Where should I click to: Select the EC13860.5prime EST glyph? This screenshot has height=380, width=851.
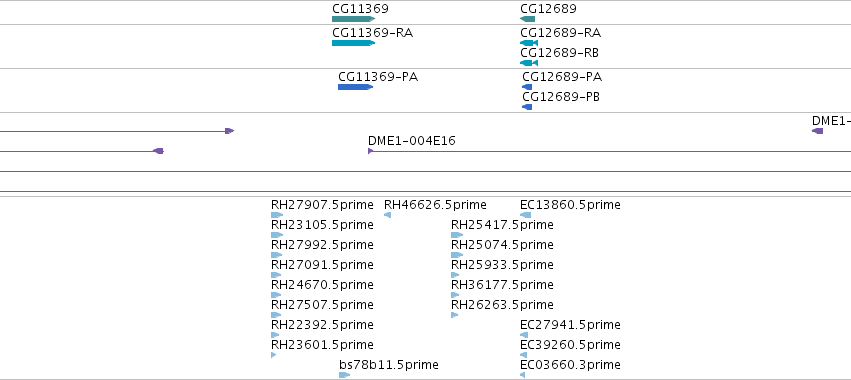tap(525, 215)
